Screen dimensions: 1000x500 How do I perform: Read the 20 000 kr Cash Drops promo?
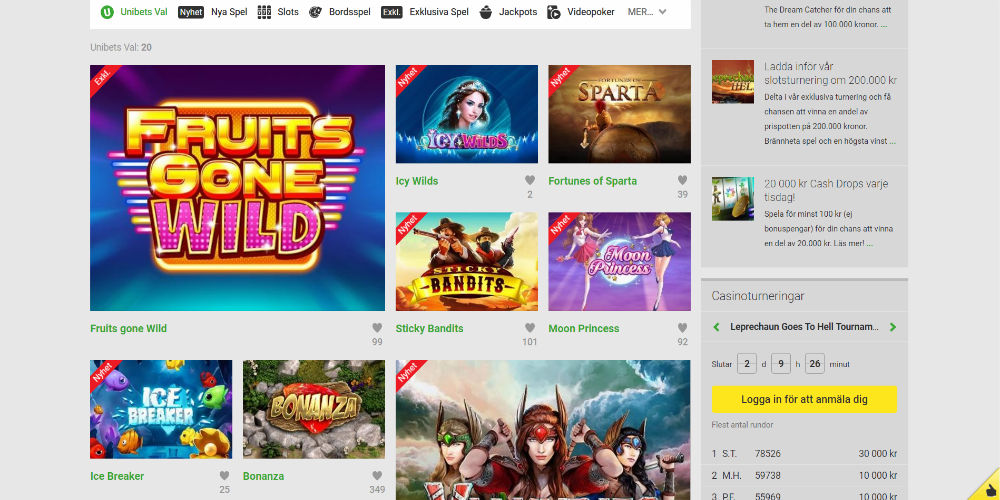point(826,191)
